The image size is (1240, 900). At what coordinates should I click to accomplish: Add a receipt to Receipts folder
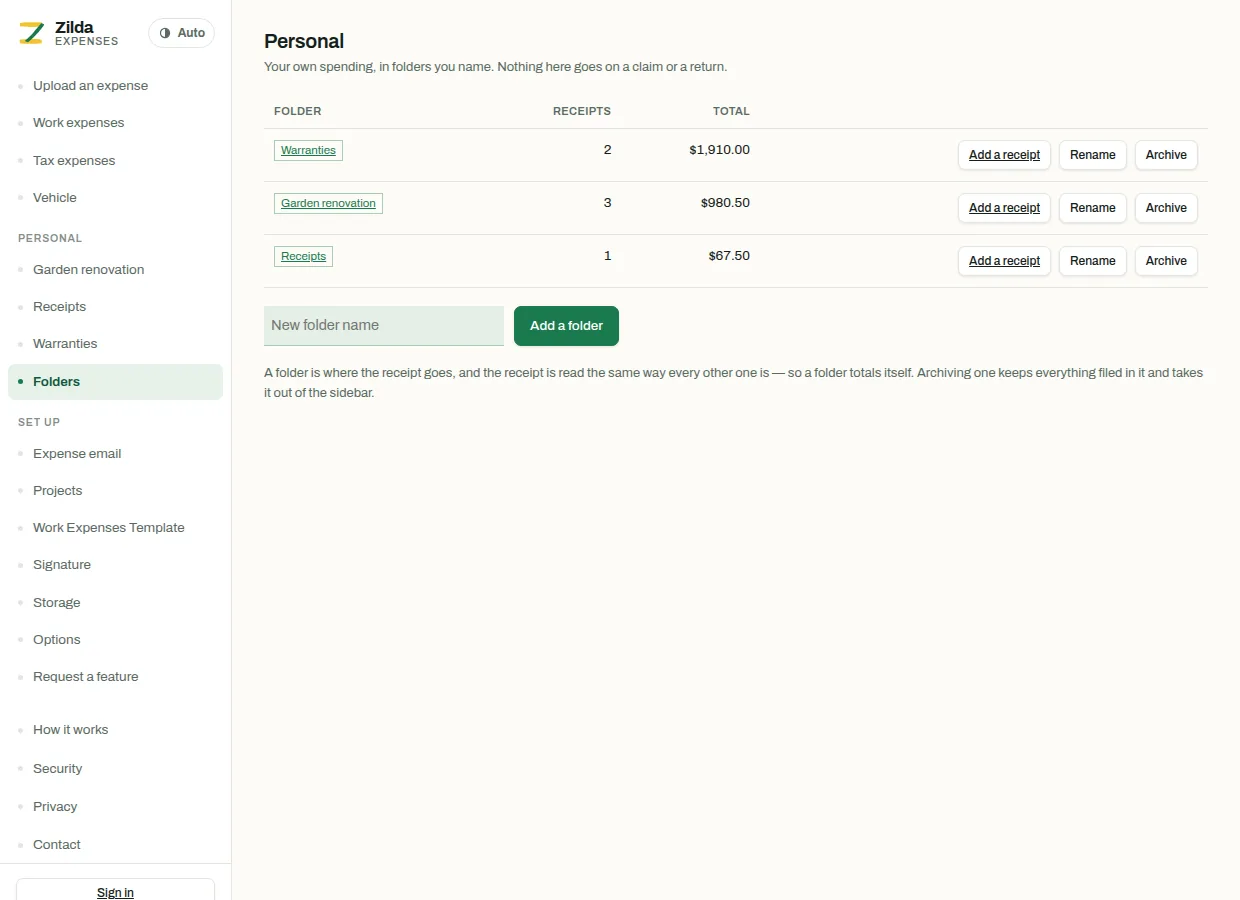[1004, 261]
